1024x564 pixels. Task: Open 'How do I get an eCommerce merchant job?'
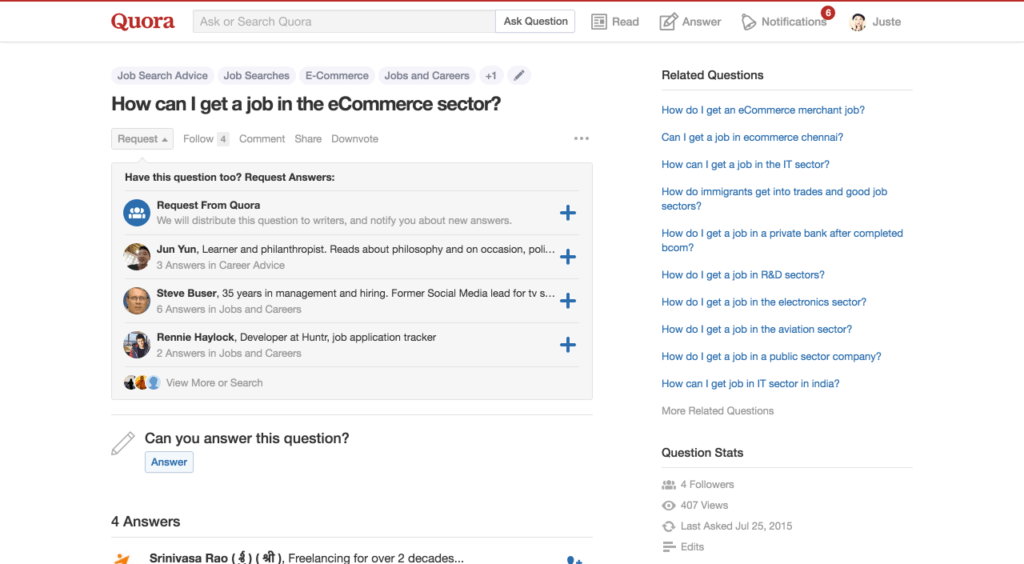point(763,110)
